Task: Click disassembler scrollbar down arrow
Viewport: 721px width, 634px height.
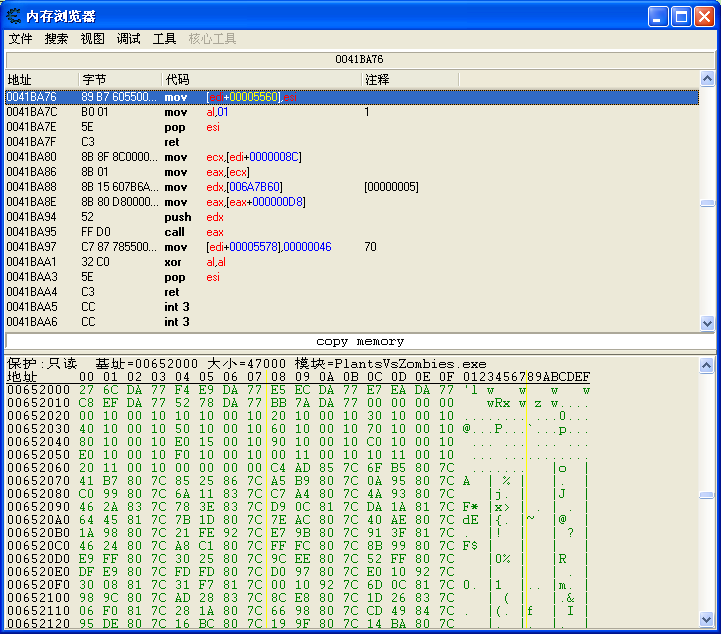Action: point(707,323)
